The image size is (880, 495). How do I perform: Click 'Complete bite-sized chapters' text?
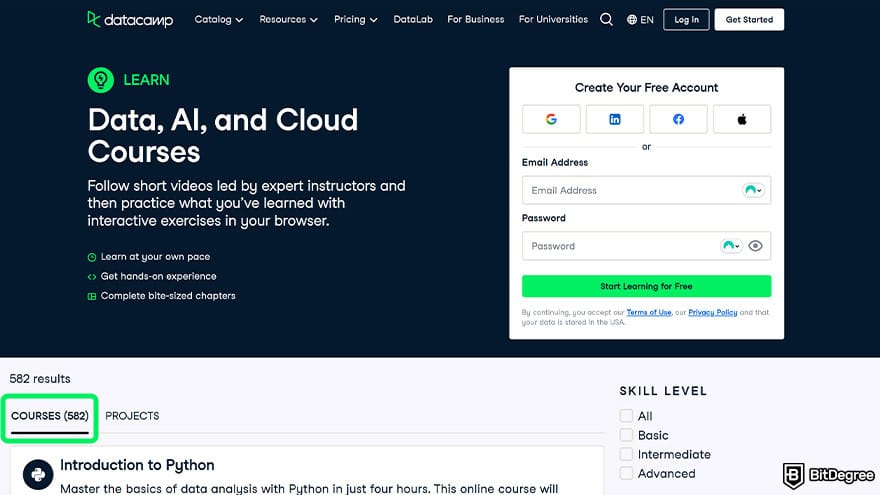point(168,296)
